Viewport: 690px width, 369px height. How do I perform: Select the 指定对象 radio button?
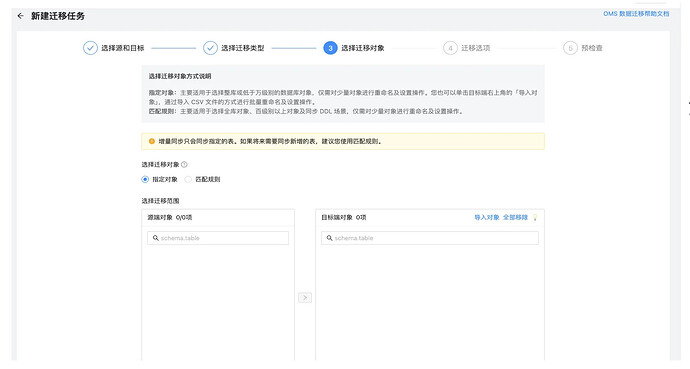point(145,179)
